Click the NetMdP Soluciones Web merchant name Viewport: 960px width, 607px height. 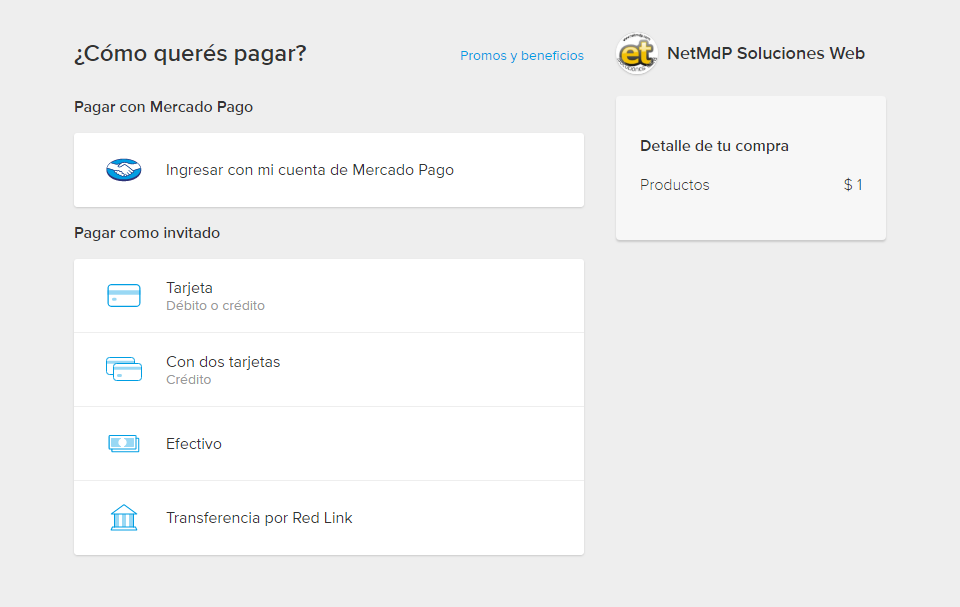[766, 53]
